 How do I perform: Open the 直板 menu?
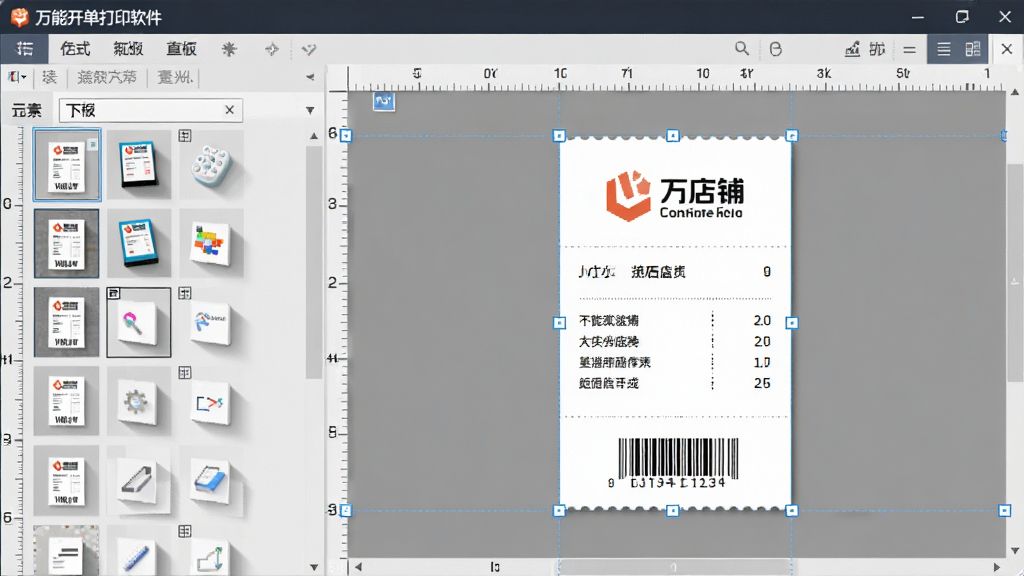pyautogui.click(x=182, y=49)
